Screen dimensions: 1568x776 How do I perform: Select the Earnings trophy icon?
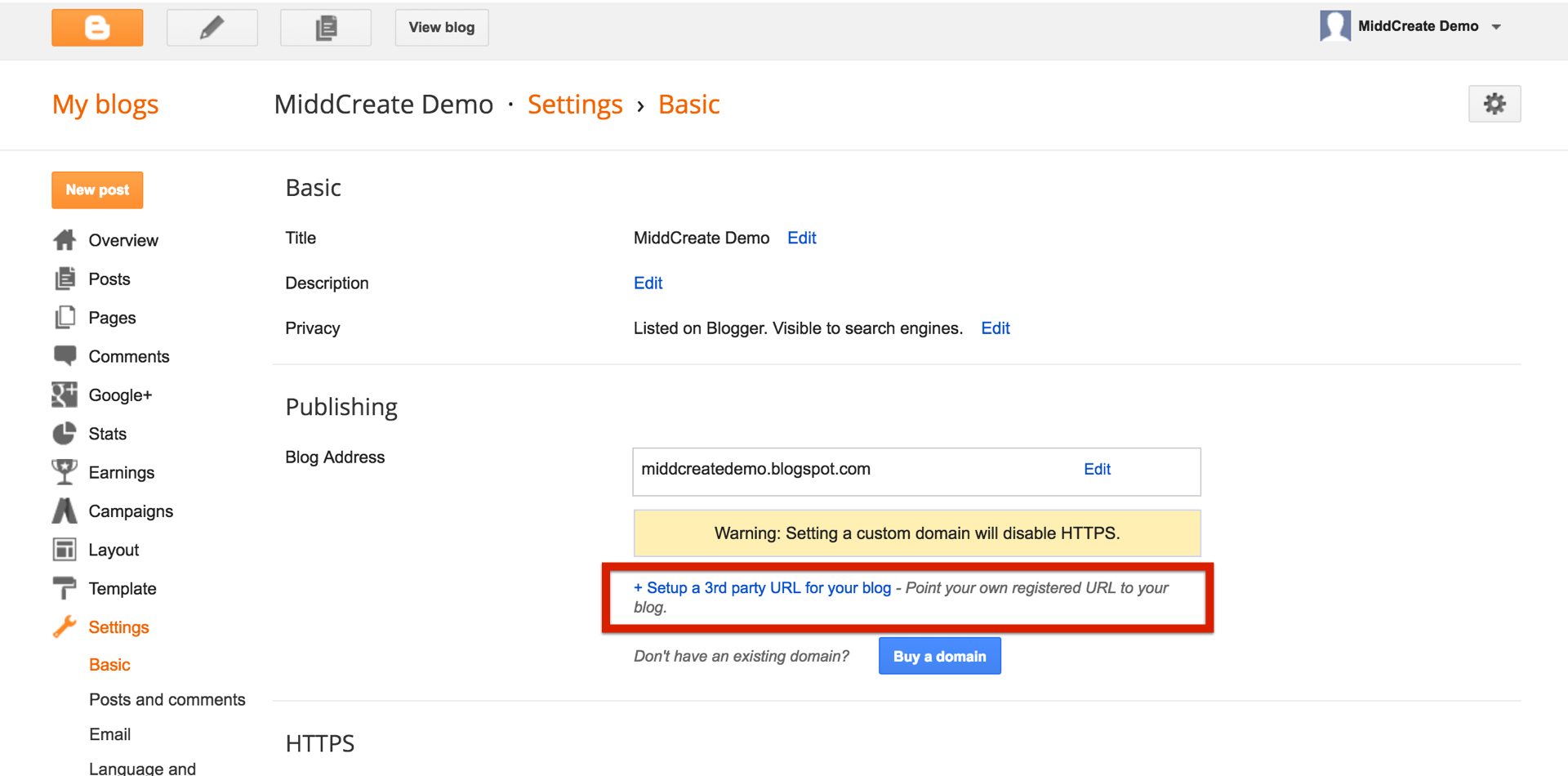coord(65,472)
